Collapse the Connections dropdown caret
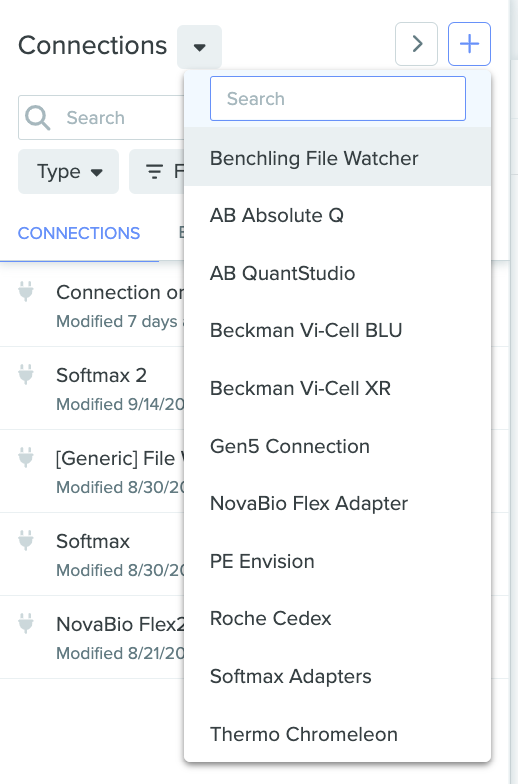Screen dimensions: 518x784 click(x=200, y=47)
